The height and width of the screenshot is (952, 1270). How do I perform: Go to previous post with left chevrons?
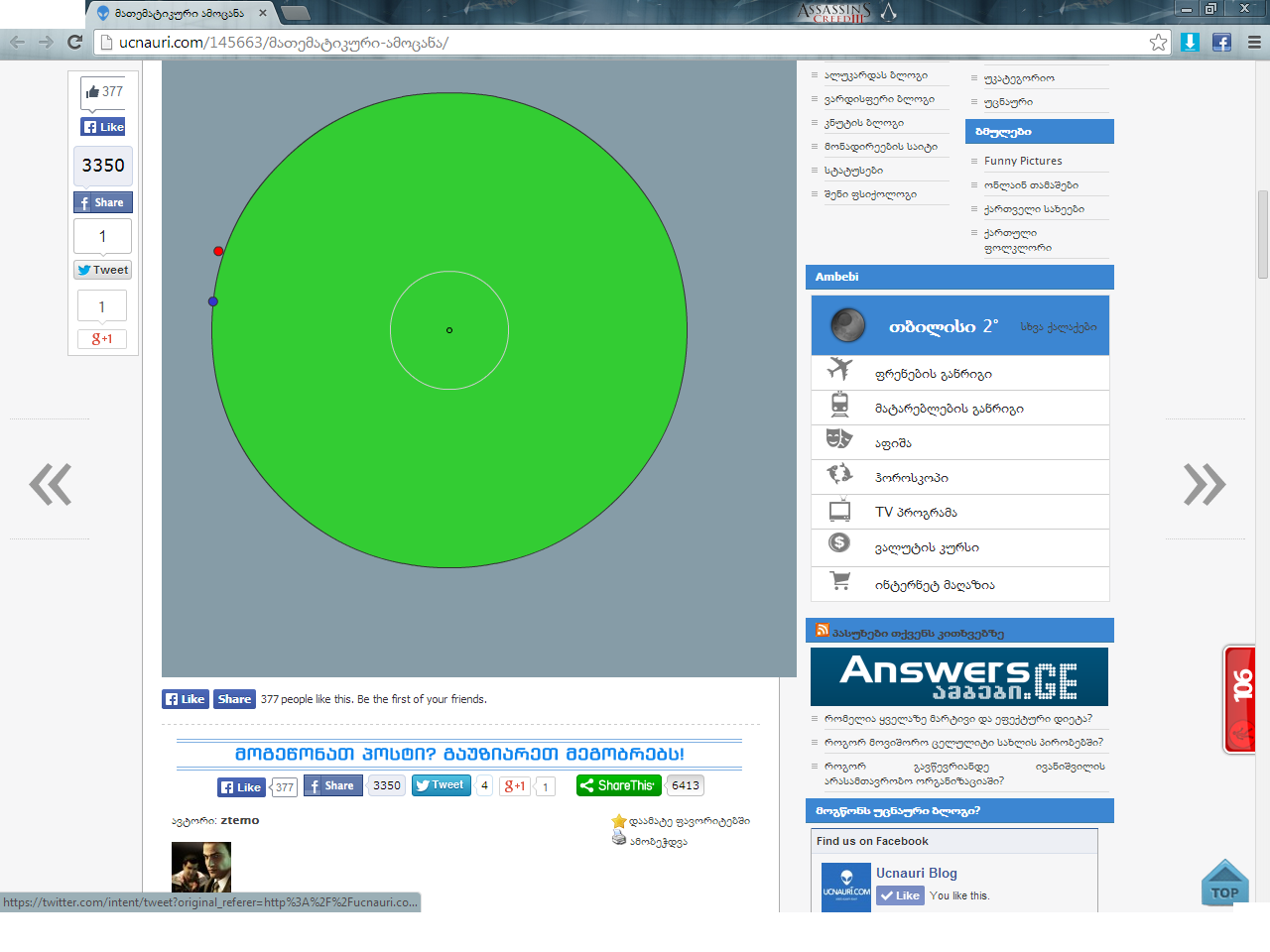[51, 484]
